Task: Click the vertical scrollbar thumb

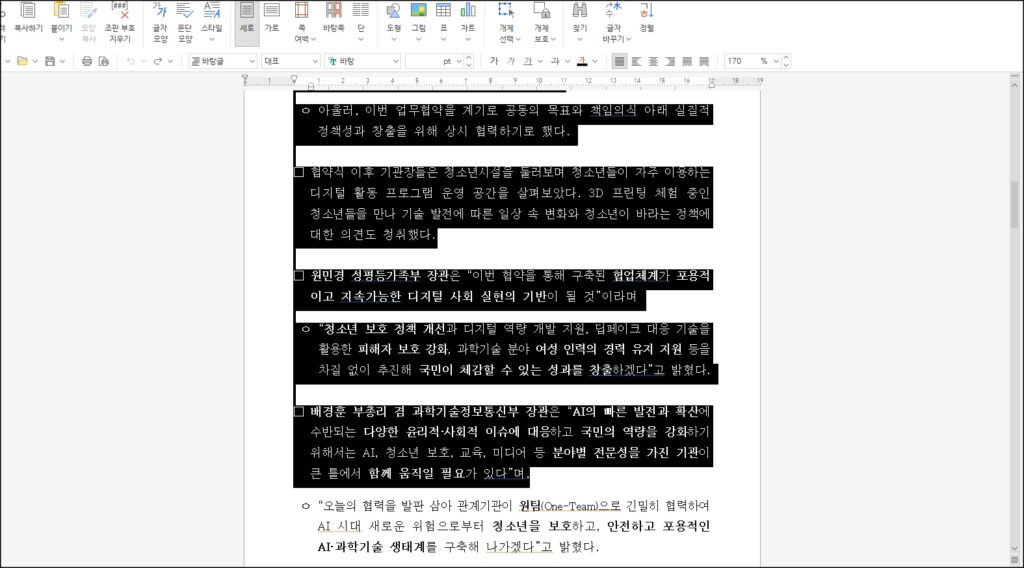Action: [x=1014, y=205]
